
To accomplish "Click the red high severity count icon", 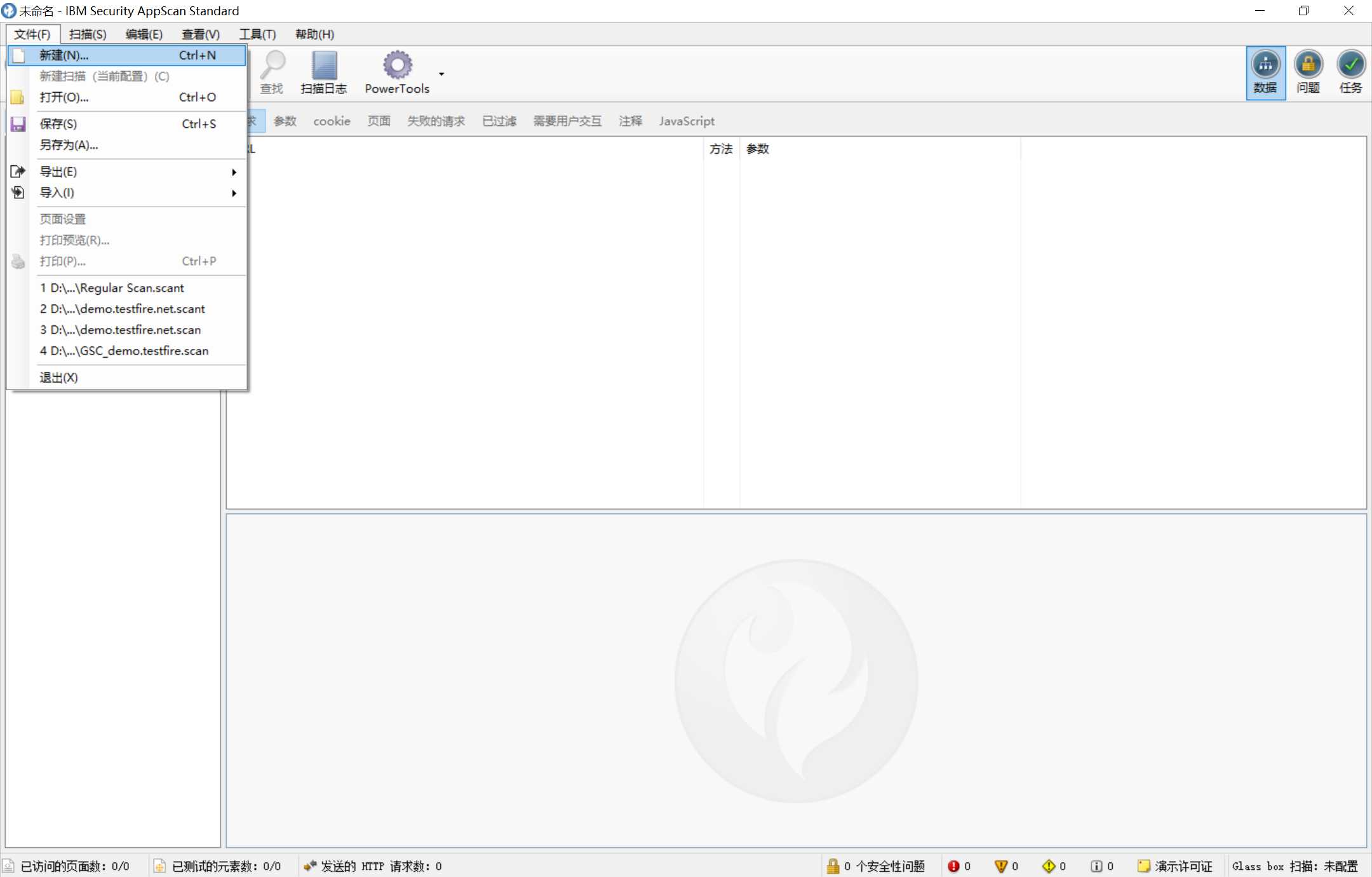I will click(x=953, y=866).
